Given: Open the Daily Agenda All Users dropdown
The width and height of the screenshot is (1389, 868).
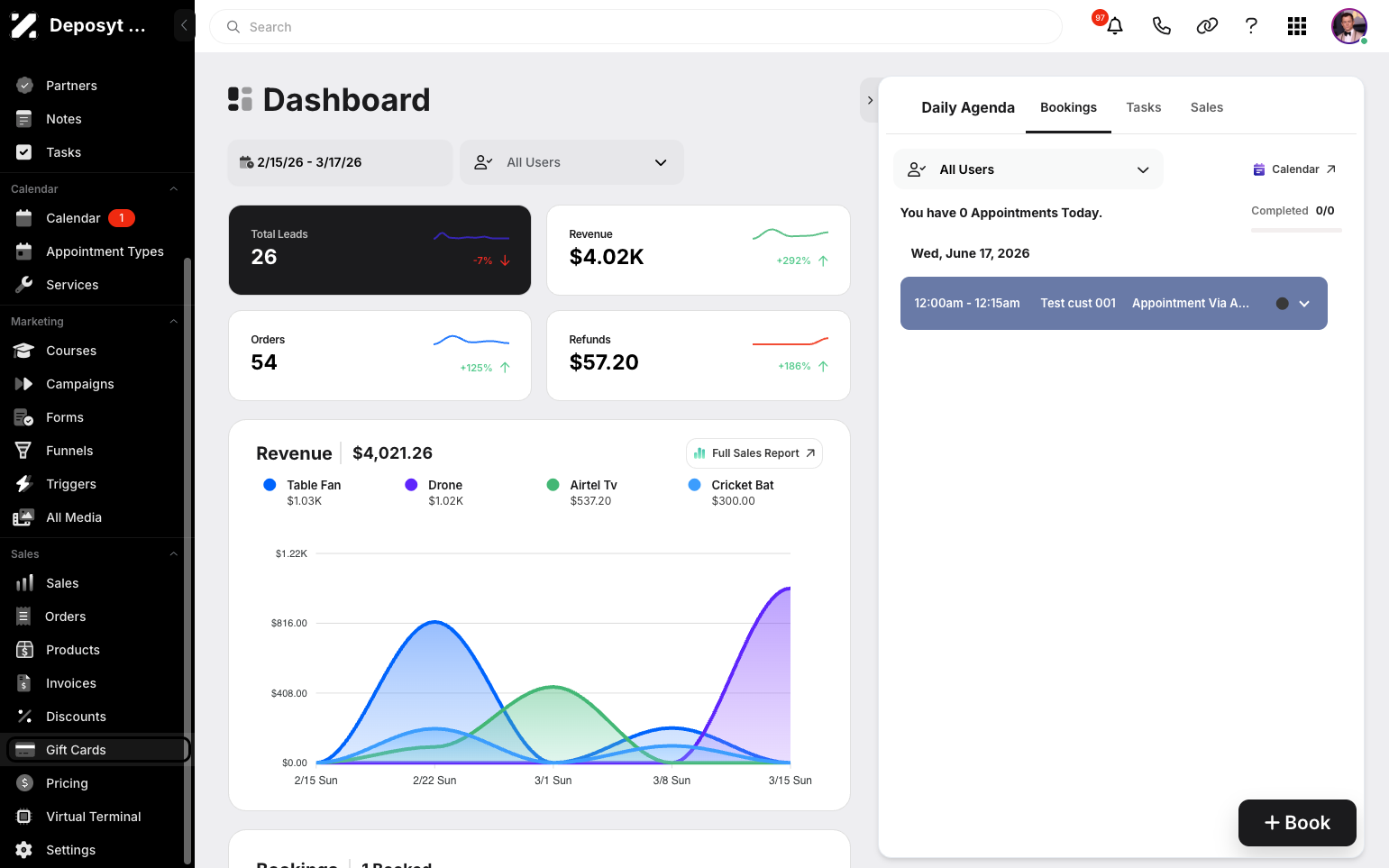Looking at the screenshot, I should 1028,169.
